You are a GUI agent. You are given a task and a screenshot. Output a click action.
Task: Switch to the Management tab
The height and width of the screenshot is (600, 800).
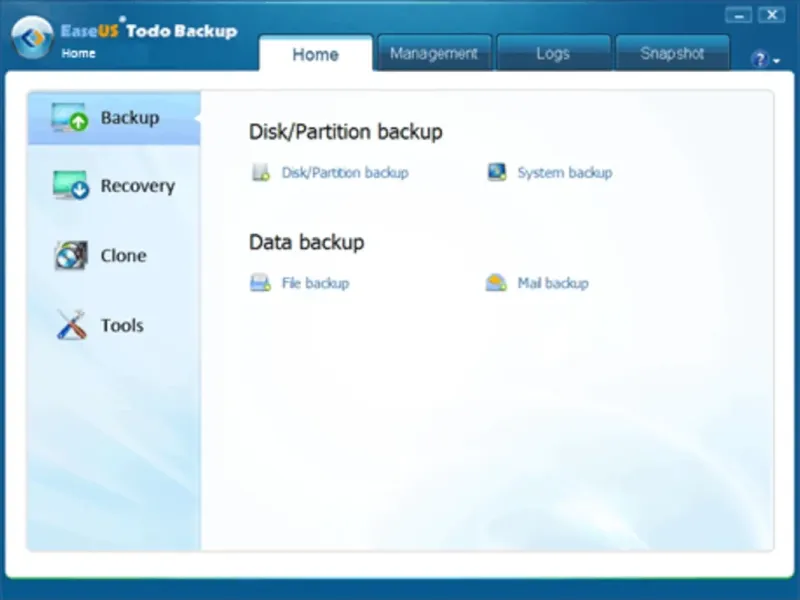(x=434, y=53)
